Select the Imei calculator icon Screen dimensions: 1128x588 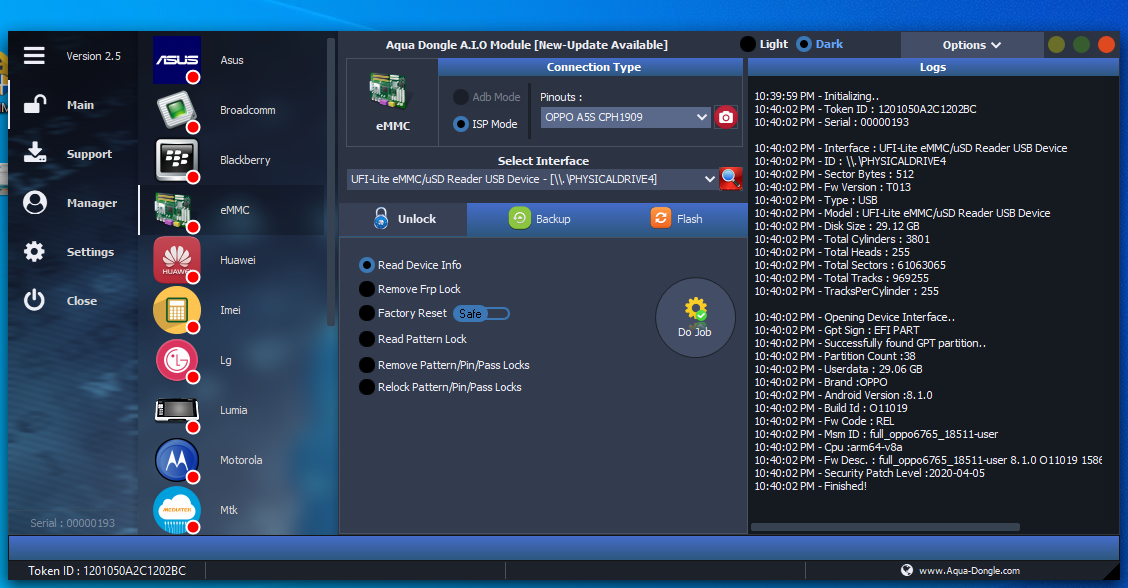pos(176,310)
